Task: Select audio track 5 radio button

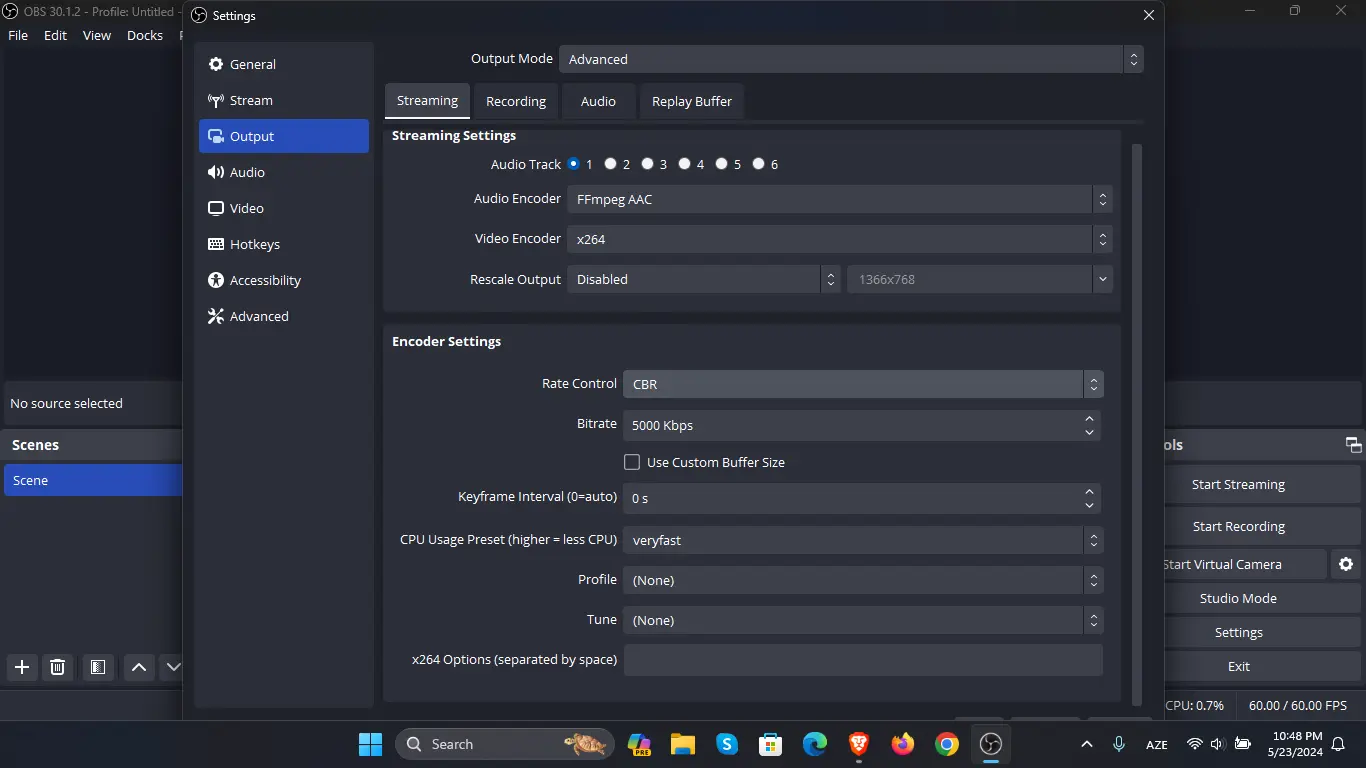Action: click(x=721, y=164)
